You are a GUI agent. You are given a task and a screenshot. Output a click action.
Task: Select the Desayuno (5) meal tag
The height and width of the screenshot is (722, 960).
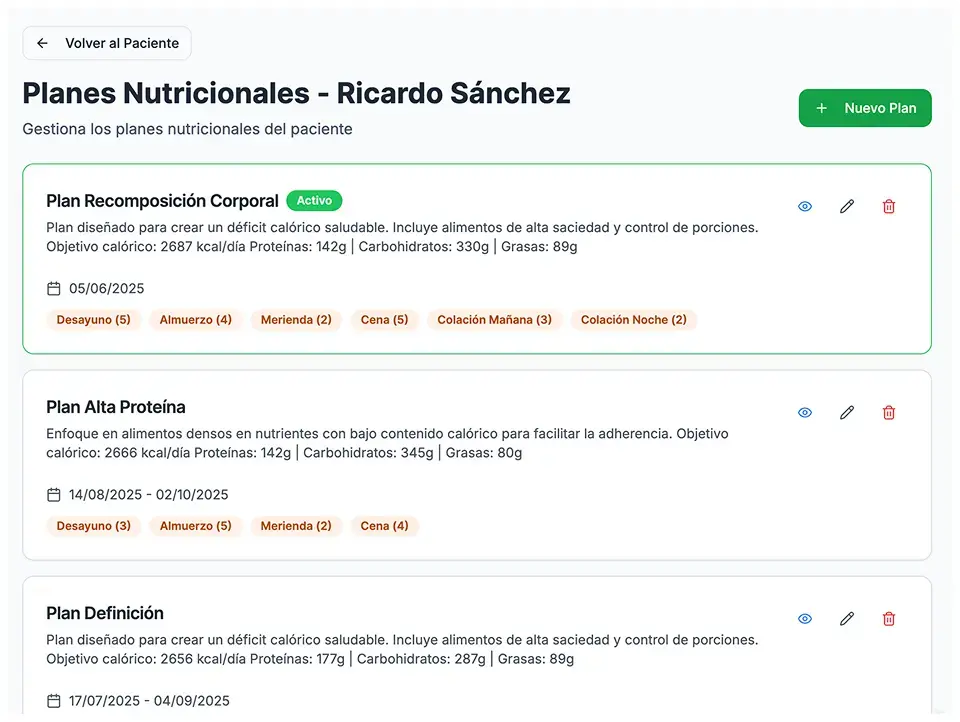pos(93,320)
